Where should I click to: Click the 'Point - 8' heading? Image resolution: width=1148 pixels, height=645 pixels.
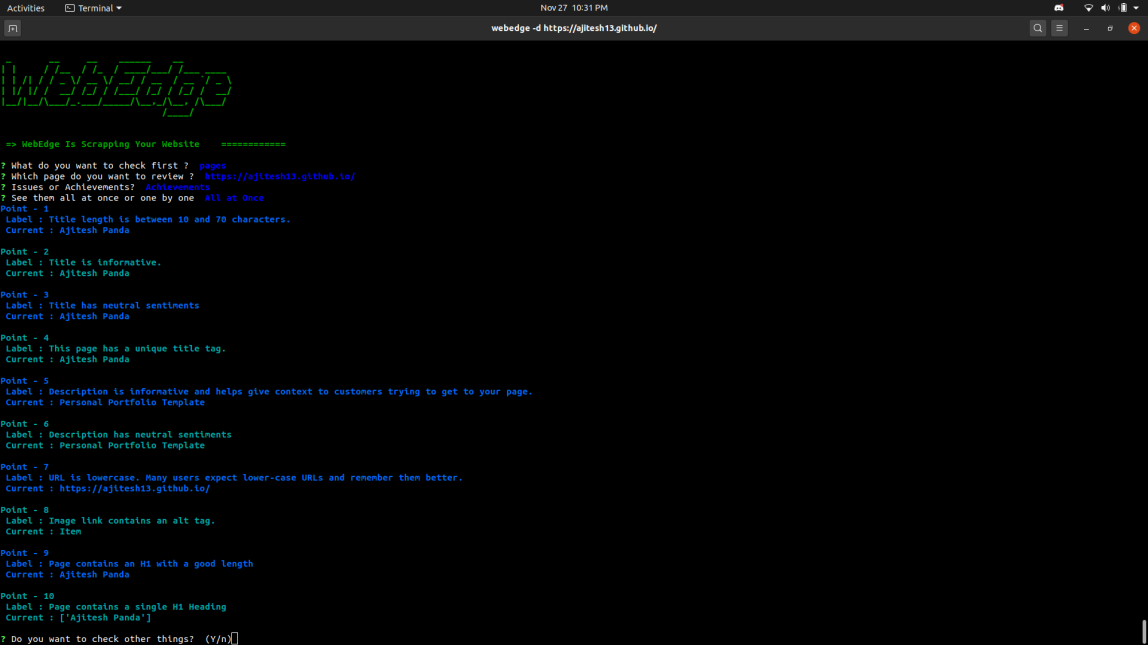tap(25, 510)
